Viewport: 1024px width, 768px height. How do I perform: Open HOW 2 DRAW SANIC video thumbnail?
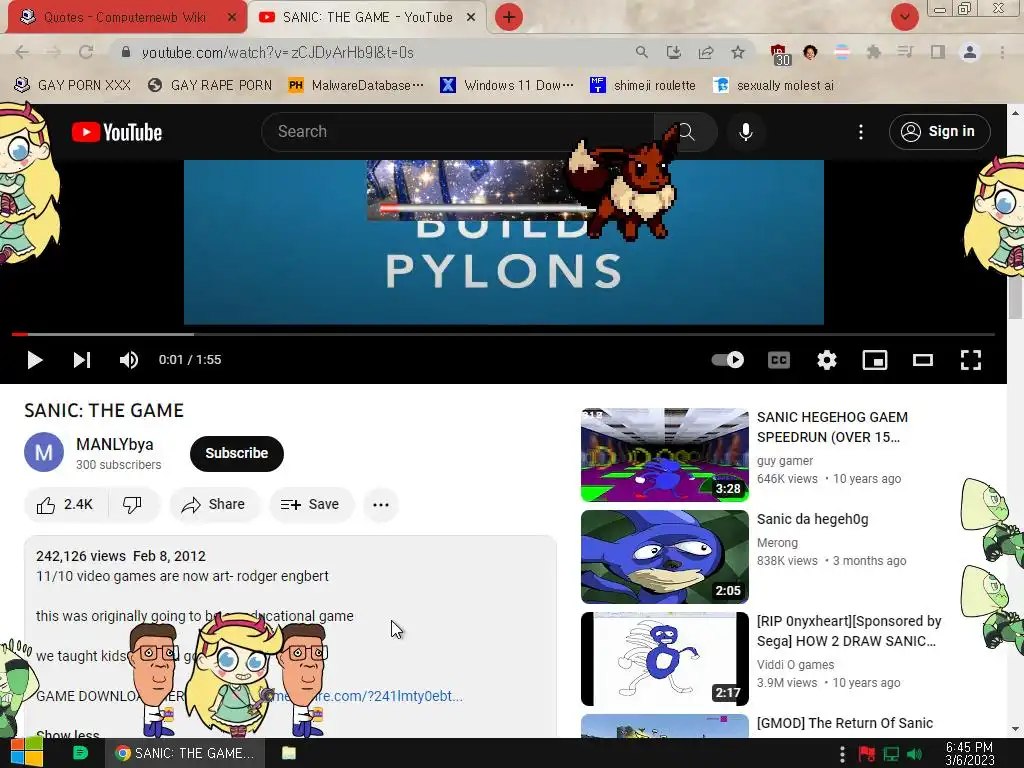pos(665,659)
